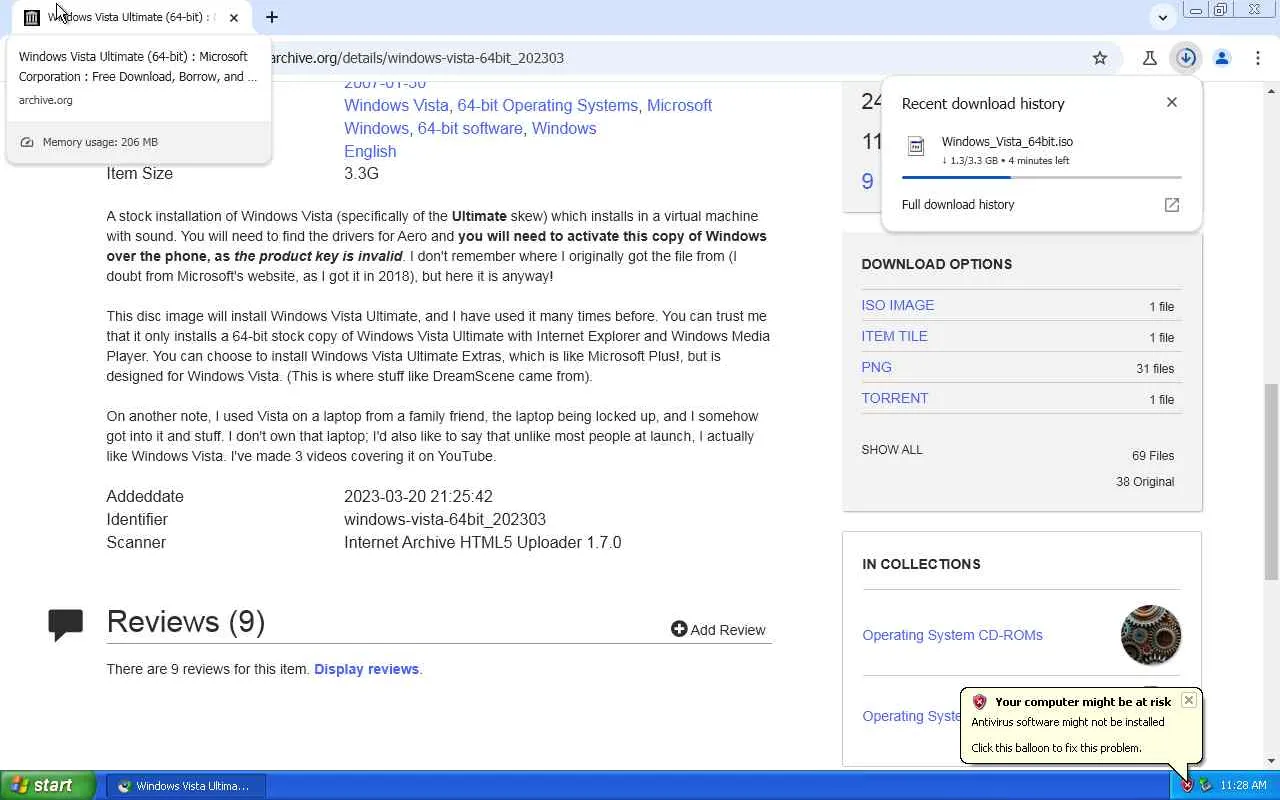Open the Windows Vista topic link
The image size is (1280, 800).
coord(397,105)
